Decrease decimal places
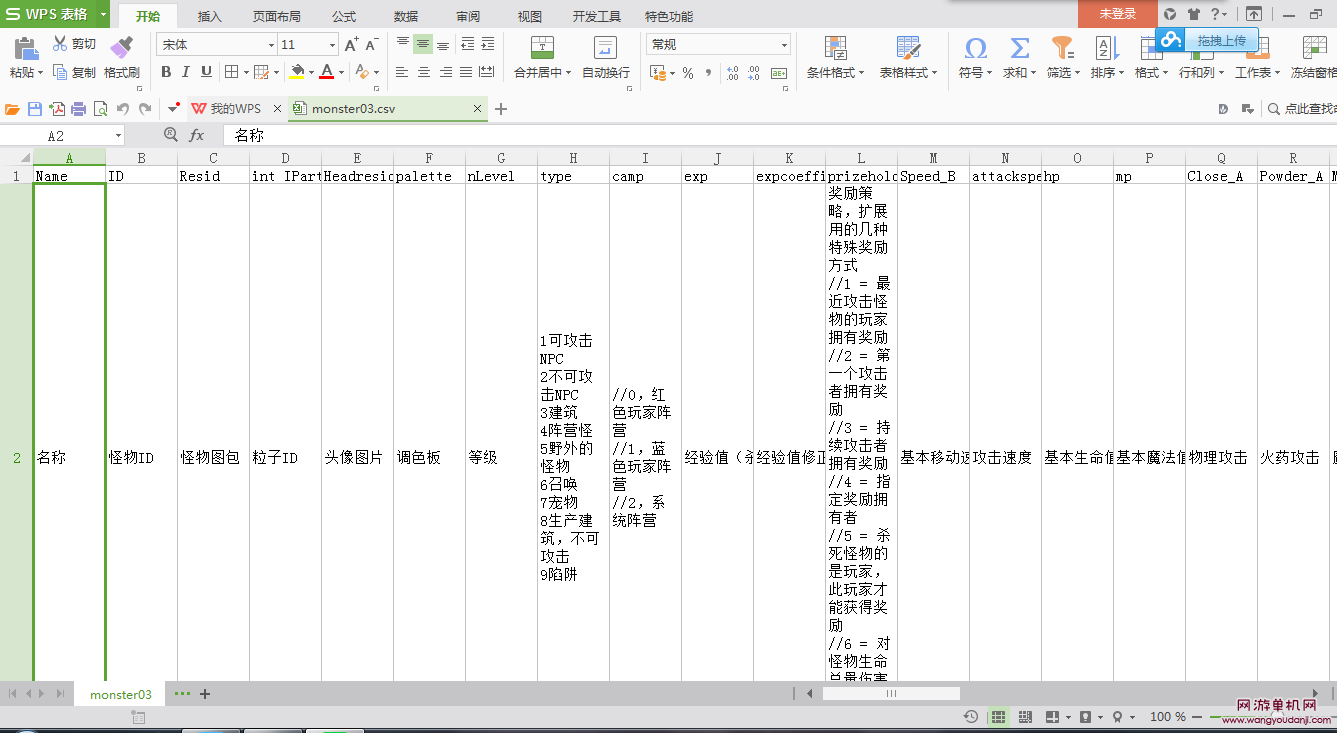This screenshot has height=733, width=1337. [755, 73]
